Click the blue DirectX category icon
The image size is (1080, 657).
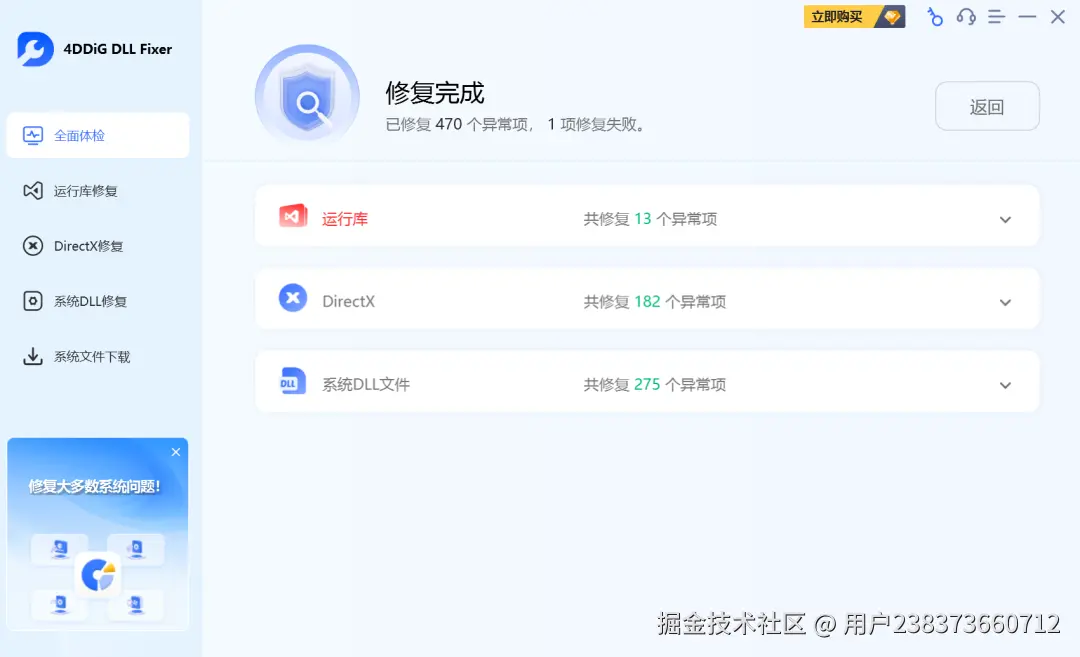[x=293, y=298]
